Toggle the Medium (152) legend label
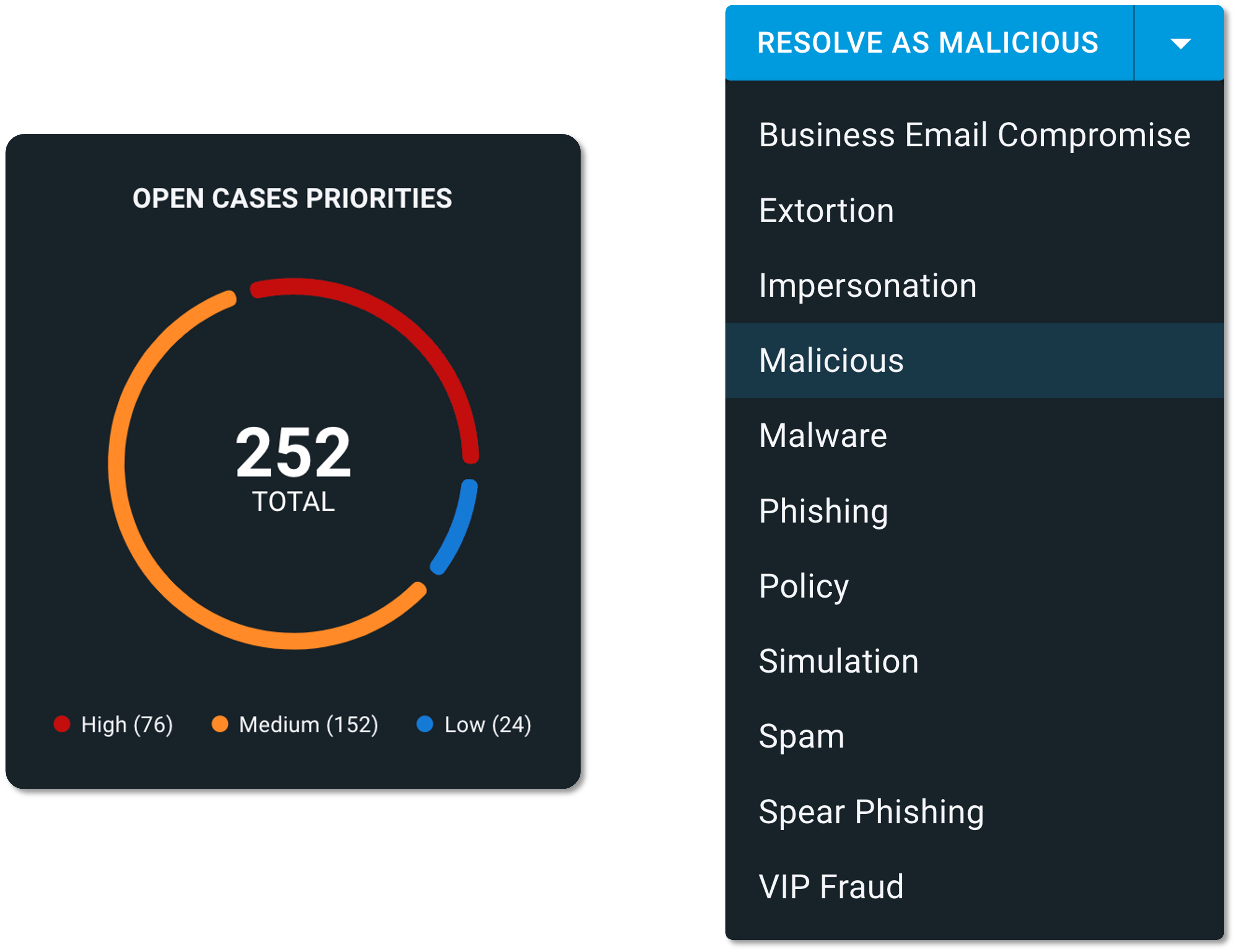1236x952 pixels. click(x=308, y=725)
